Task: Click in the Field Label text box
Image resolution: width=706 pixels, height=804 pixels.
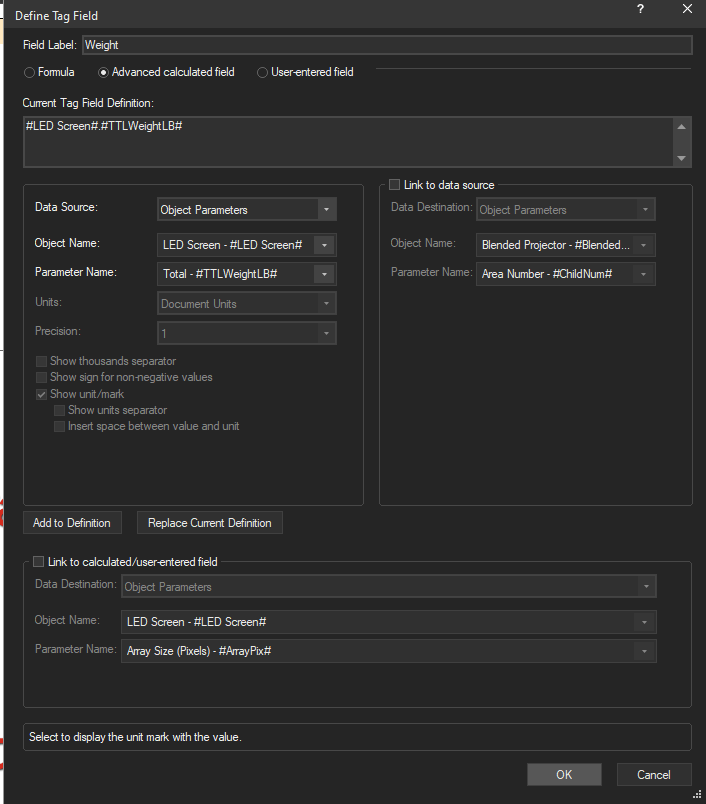Action: [386, 45]
